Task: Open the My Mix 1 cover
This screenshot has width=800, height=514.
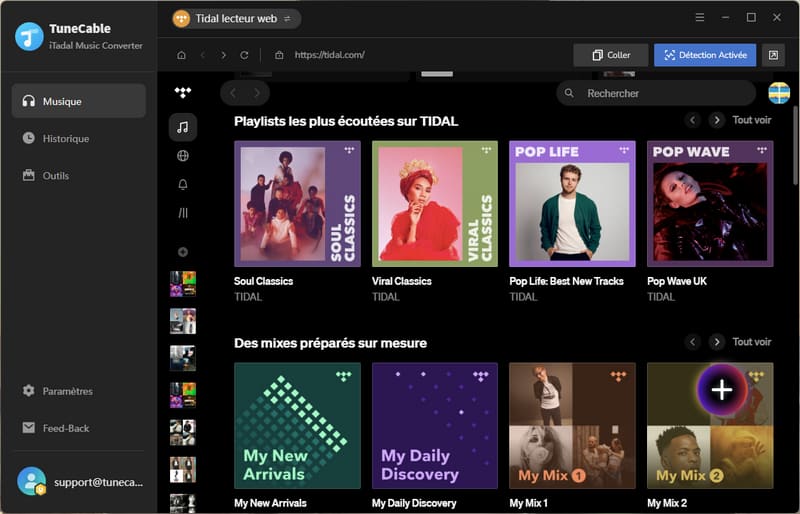Action: (x=572, y=426)
